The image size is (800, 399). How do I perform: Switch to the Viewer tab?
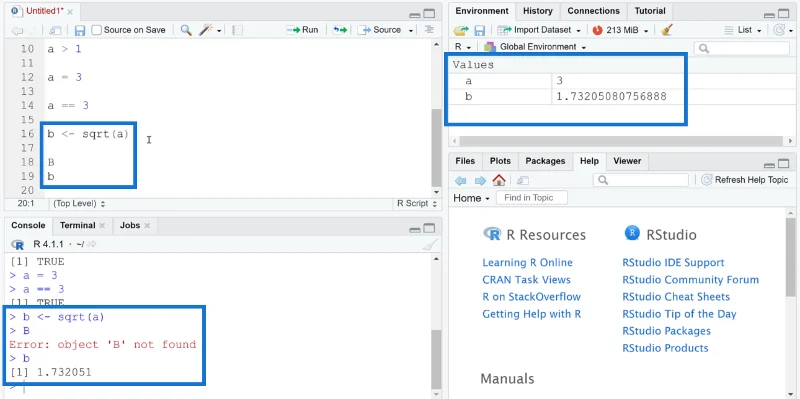pyautogui.click(x=627, y=161)
